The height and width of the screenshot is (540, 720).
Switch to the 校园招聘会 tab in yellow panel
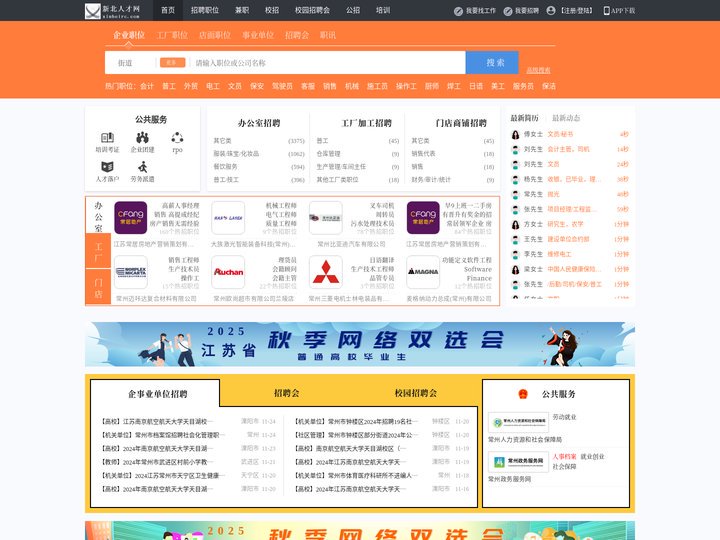pos(416,393)
